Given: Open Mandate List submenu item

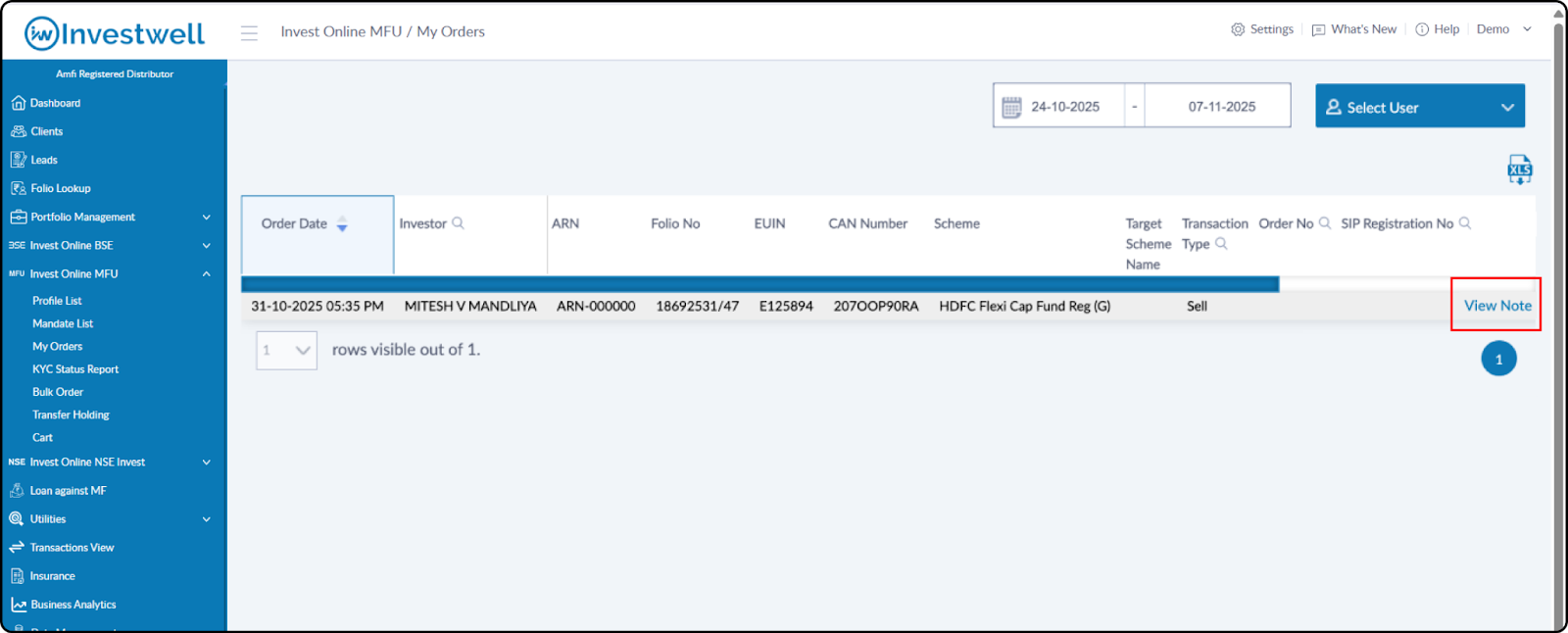Looking at the screenshot, I should [63, 323].
